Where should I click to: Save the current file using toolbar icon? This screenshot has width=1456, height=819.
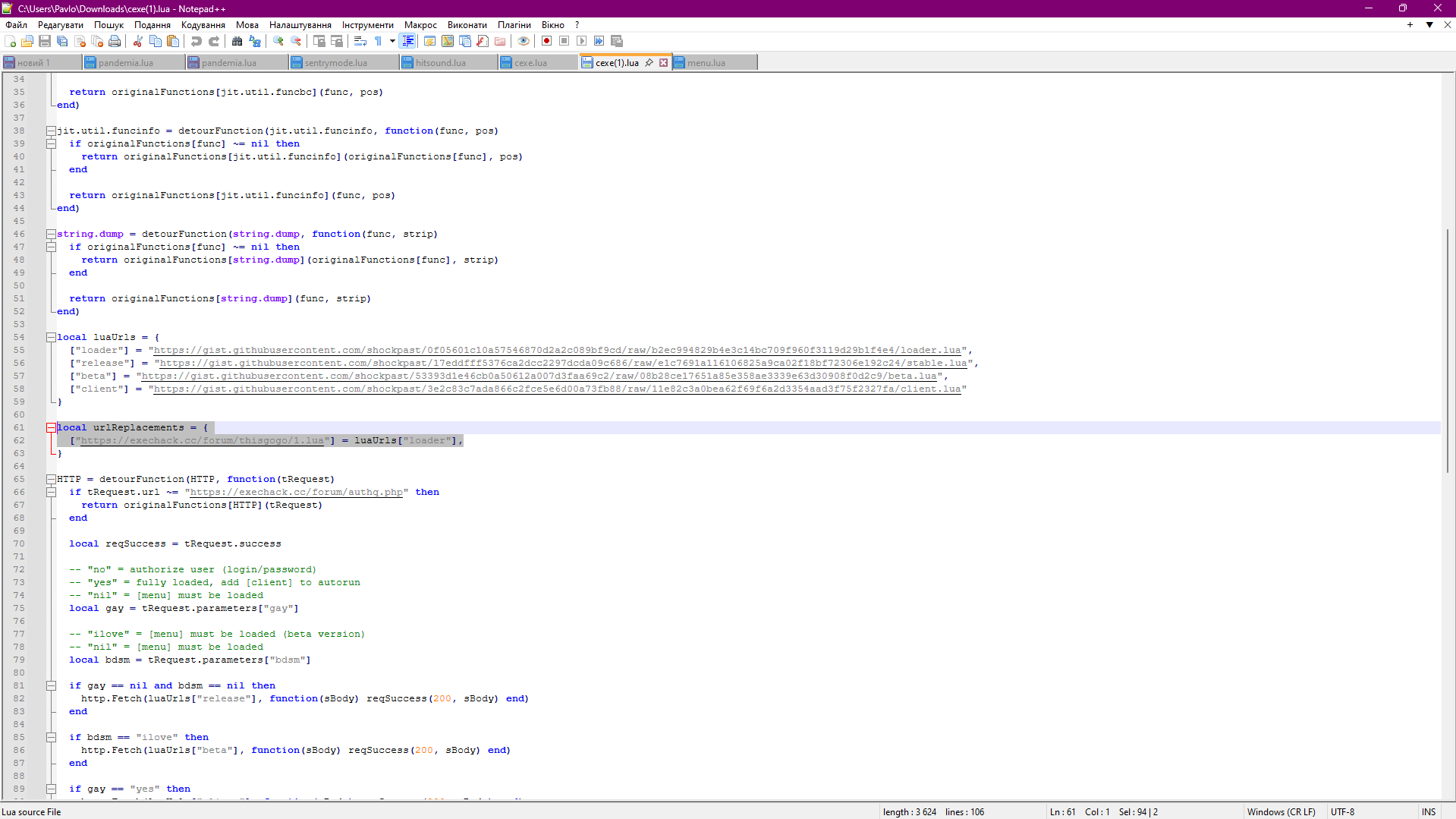(45, 41)
